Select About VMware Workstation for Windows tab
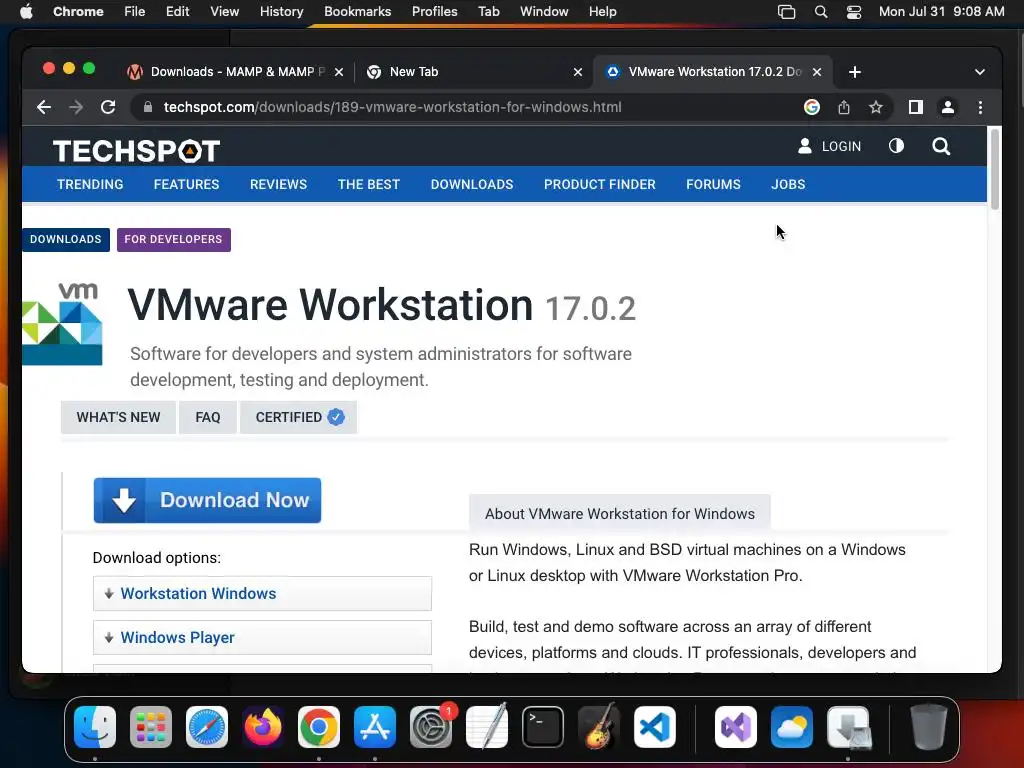The image size is (1024, 768). 620,514
